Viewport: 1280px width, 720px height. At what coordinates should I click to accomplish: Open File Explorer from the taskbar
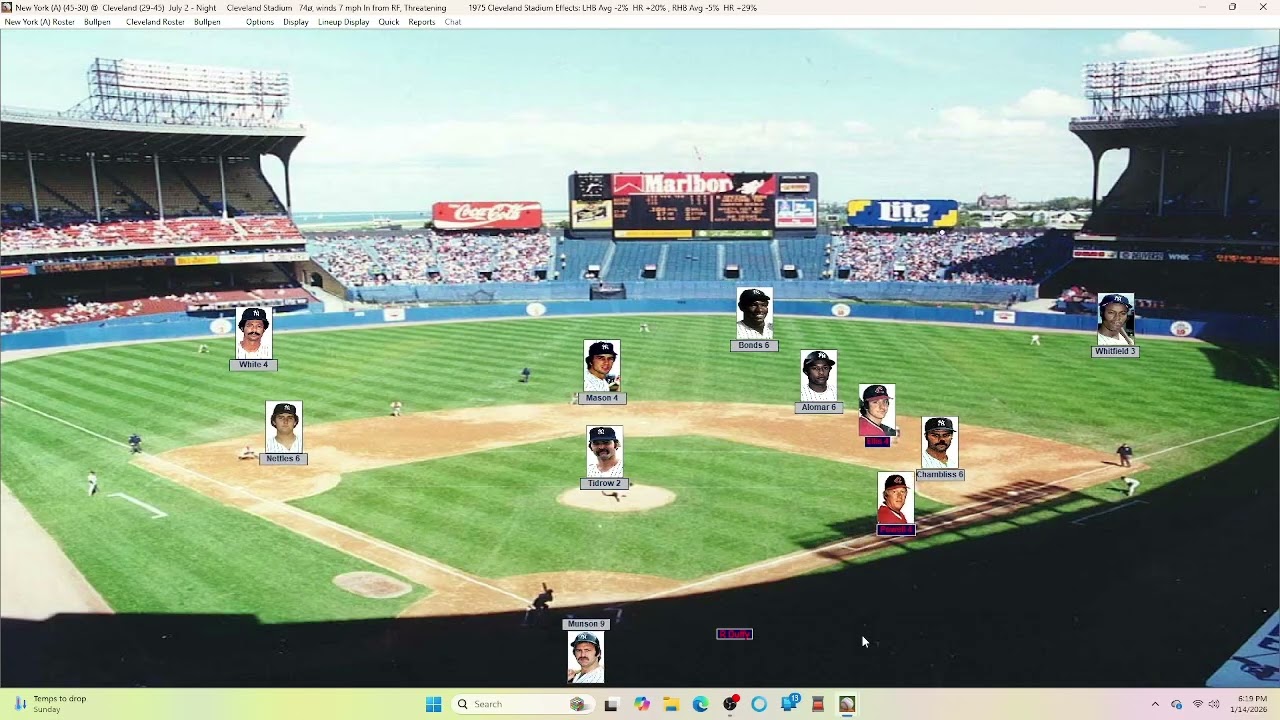coord(671,704)
